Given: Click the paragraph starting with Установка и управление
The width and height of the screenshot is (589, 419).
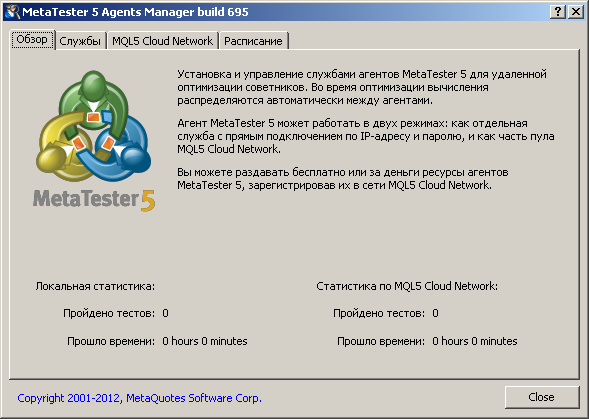Looking at the screenshot, I should tap(362, 87).
